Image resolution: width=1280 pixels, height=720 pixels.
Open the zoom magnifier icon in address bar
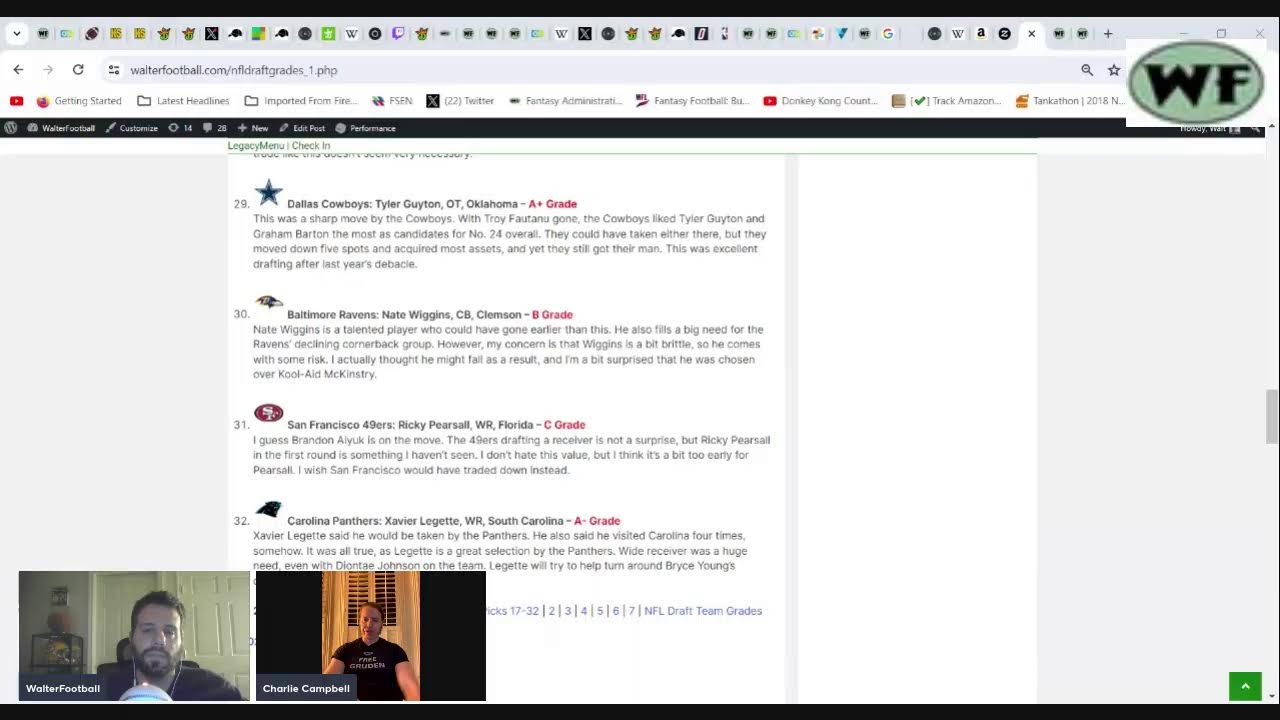click(1087, 70)
